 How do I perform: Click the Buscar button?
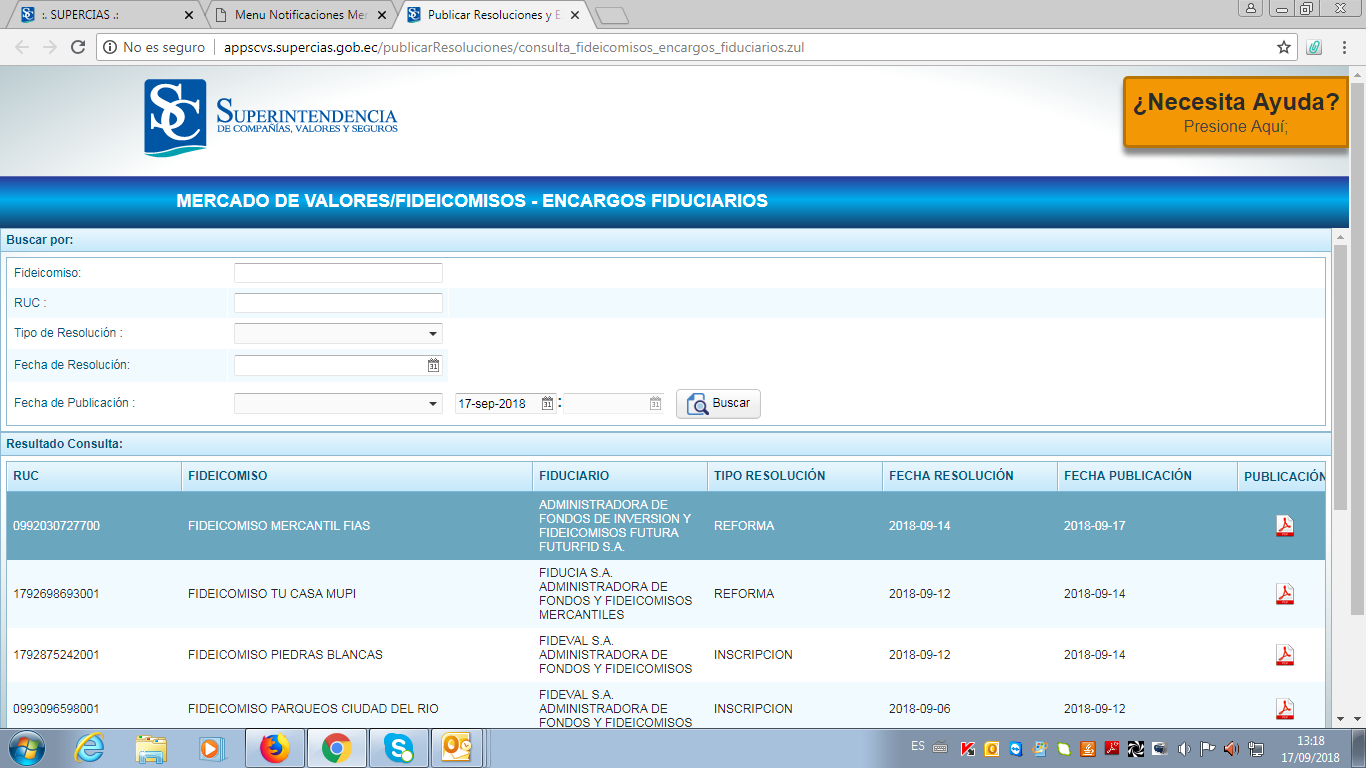point(718,403)
